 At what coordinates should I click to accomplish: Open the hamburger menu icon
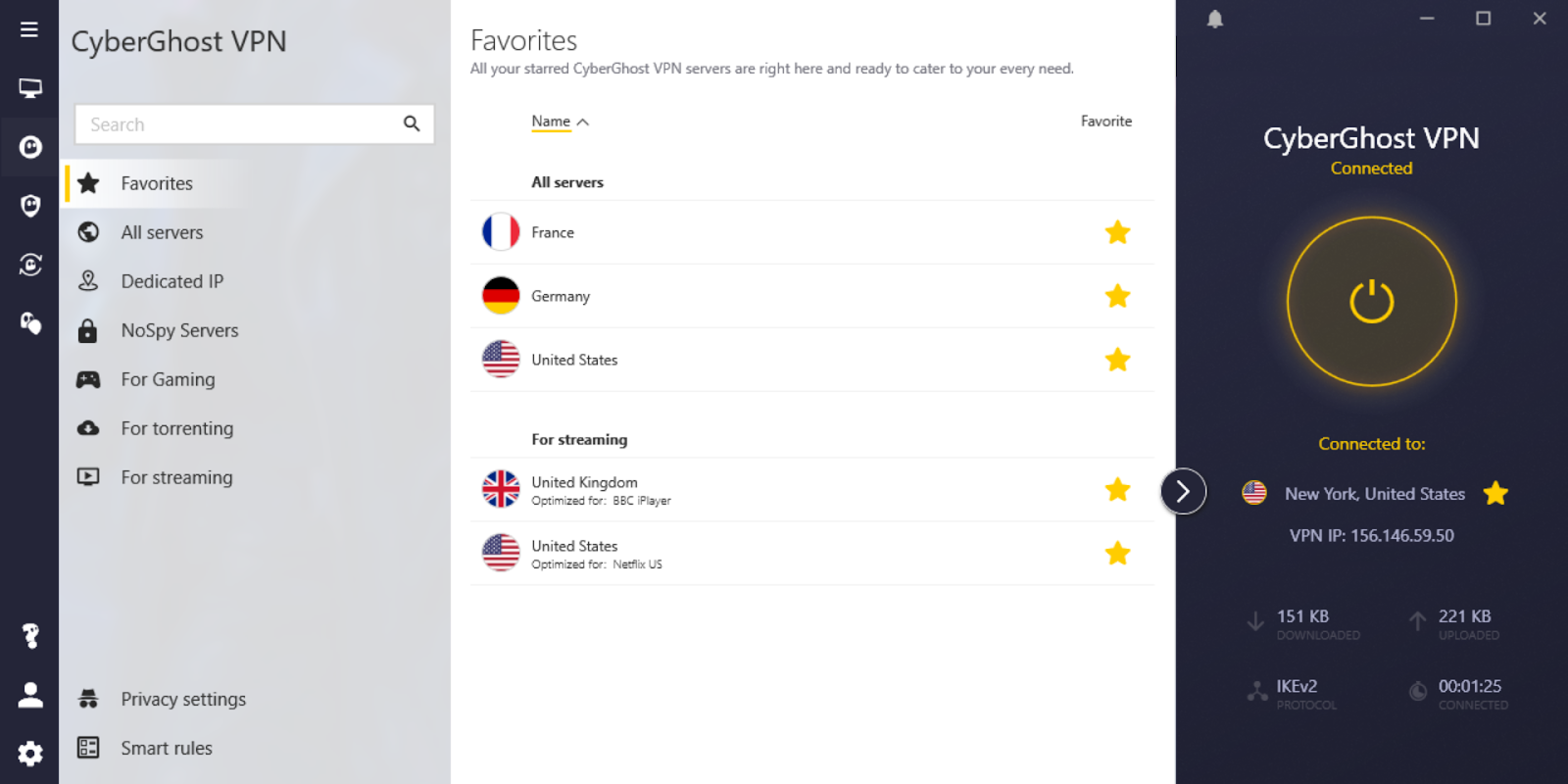(29, 29)
